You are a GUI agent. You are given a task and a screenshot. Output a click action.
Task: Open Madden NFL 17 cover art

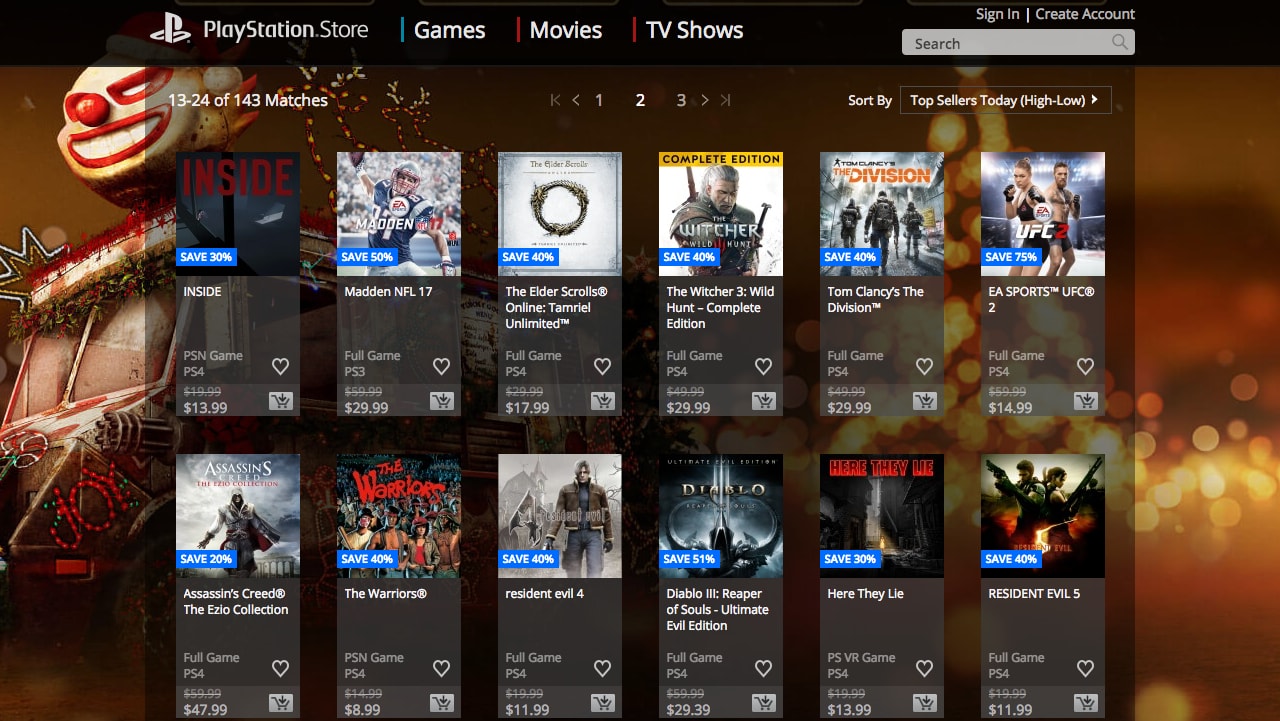click(x=399, y=214)
